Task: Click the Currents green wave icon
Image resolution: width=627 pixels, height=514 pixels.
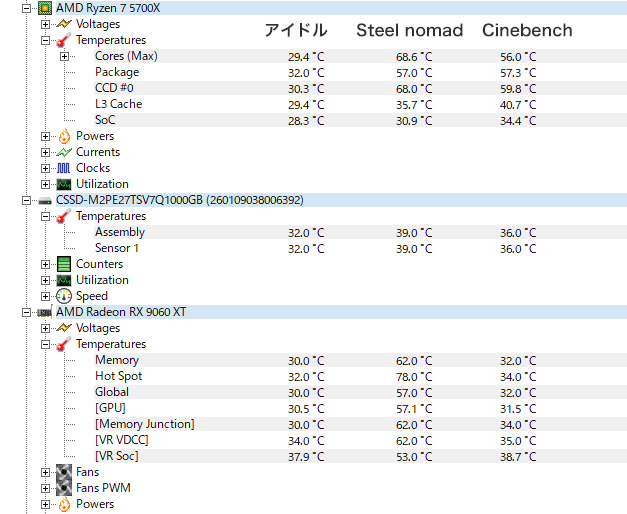Action: click(64, 152)
